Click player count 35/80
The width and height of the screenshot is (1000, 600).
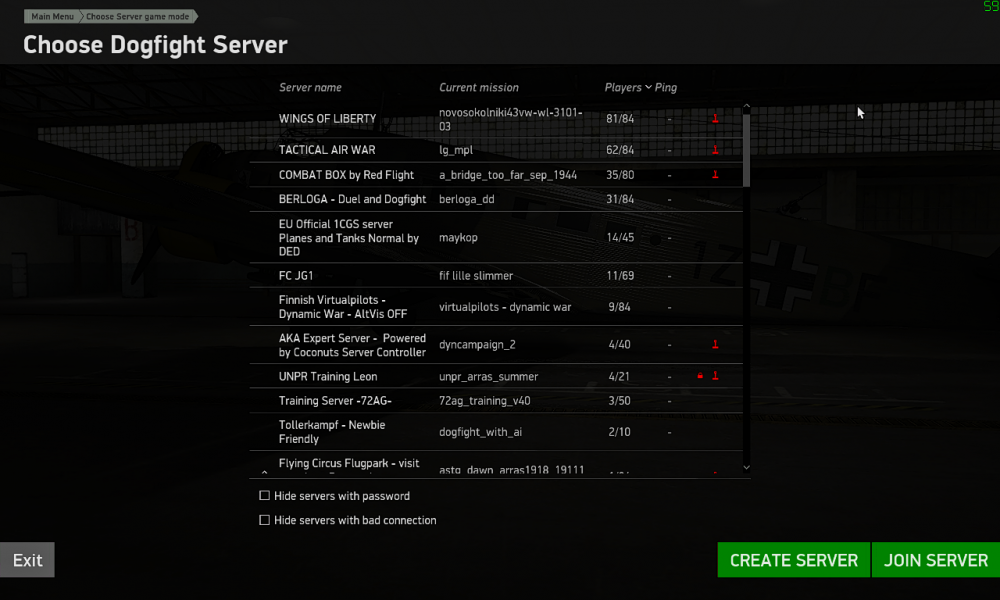pos(620,175)
